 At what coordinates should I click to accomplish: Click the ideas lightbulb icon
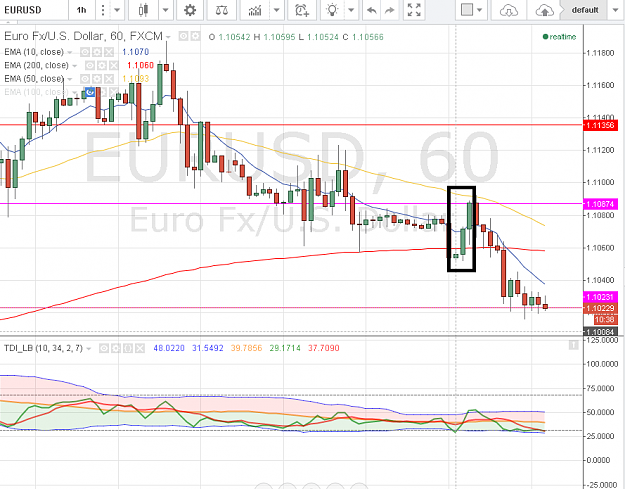pos(332,10)
